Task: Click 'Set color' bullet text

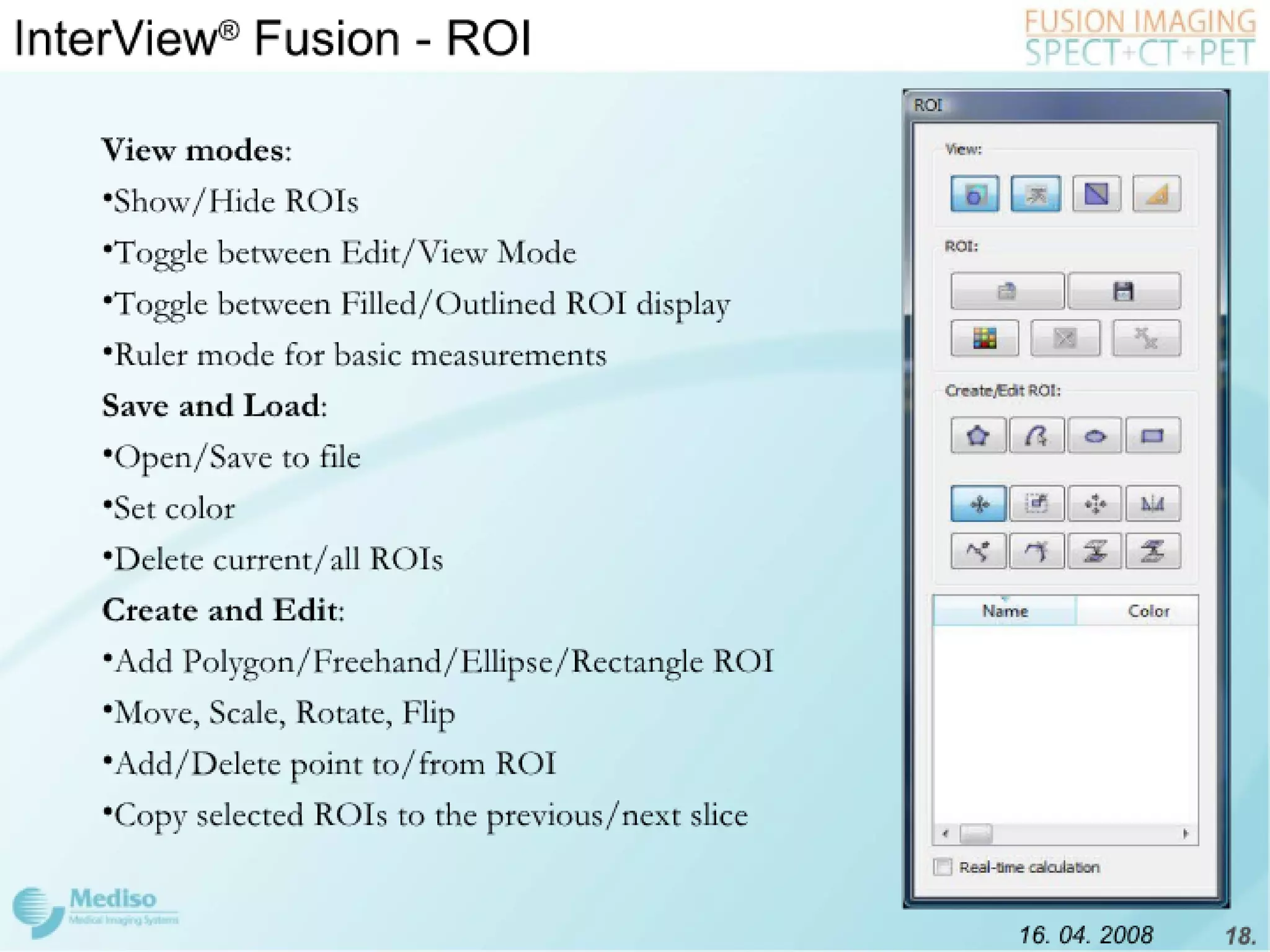Action: (x=169, y=509)
